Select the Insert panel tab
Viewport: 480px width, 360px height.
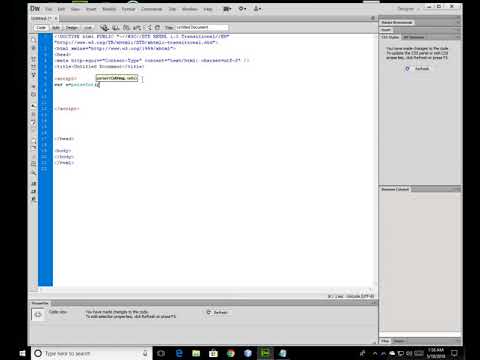coord(386,30)
